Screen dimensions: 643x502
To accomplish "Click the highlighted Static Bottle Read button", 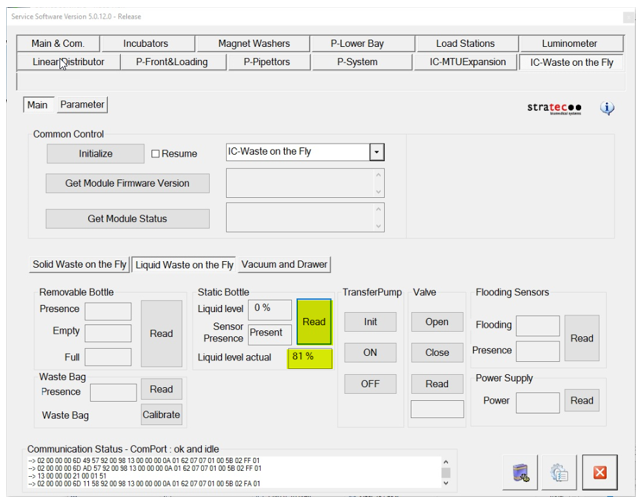I will pyautogui.click(x=314, y=322).
